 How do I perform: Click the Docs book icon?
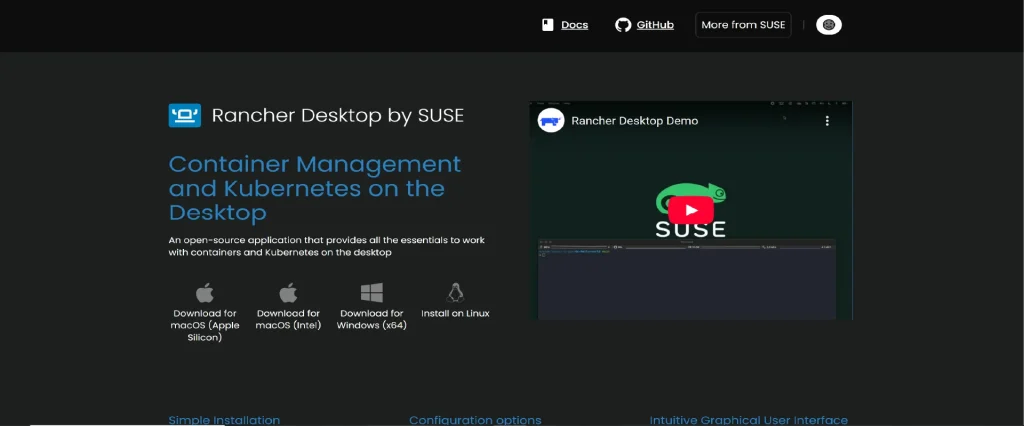coord(548,25)
